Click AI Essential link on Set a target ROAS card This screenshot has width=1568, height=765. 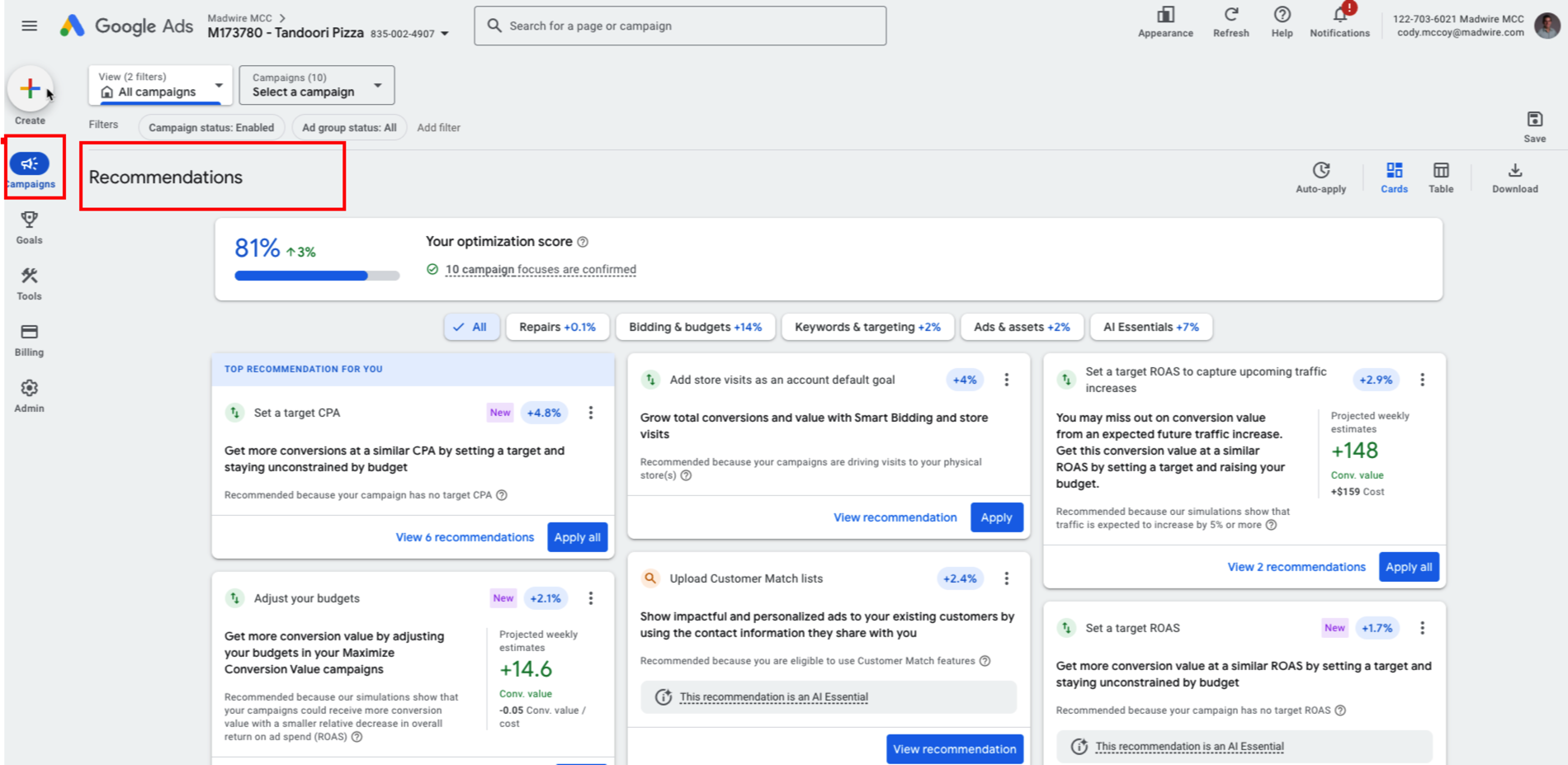click(x=1189, y=747)
